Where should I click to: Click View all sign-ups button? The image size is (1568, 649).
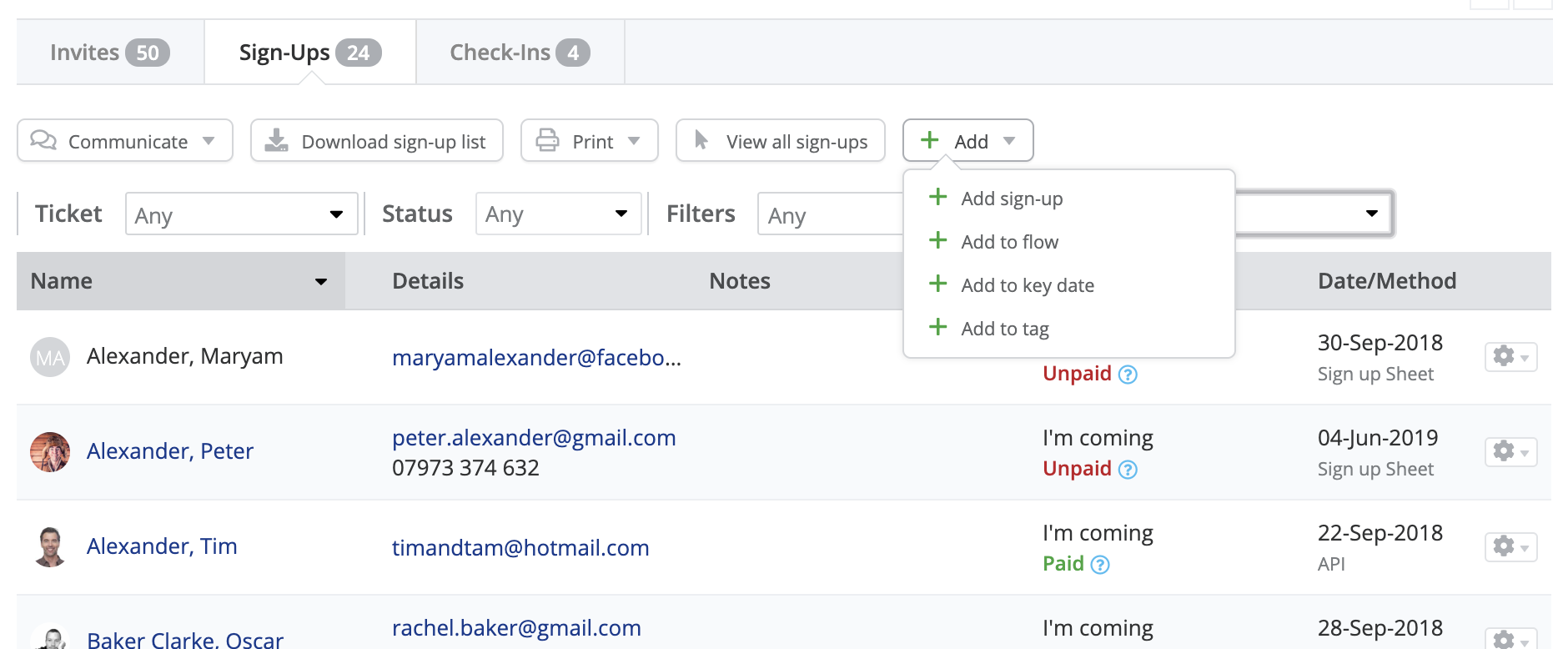781,141
